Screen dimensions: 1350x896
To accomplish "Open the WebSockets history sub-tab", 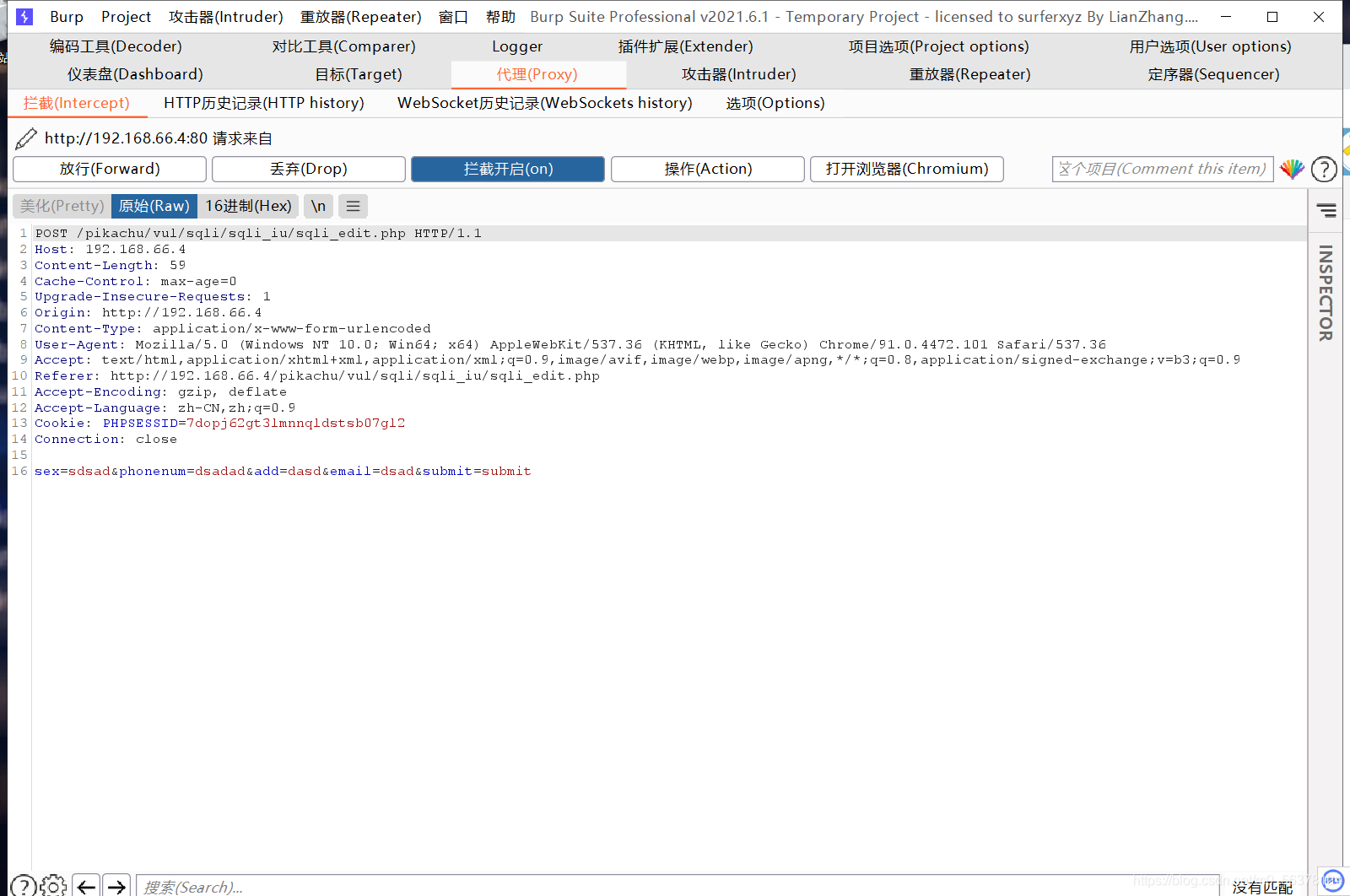I will (x=545, y=103).
